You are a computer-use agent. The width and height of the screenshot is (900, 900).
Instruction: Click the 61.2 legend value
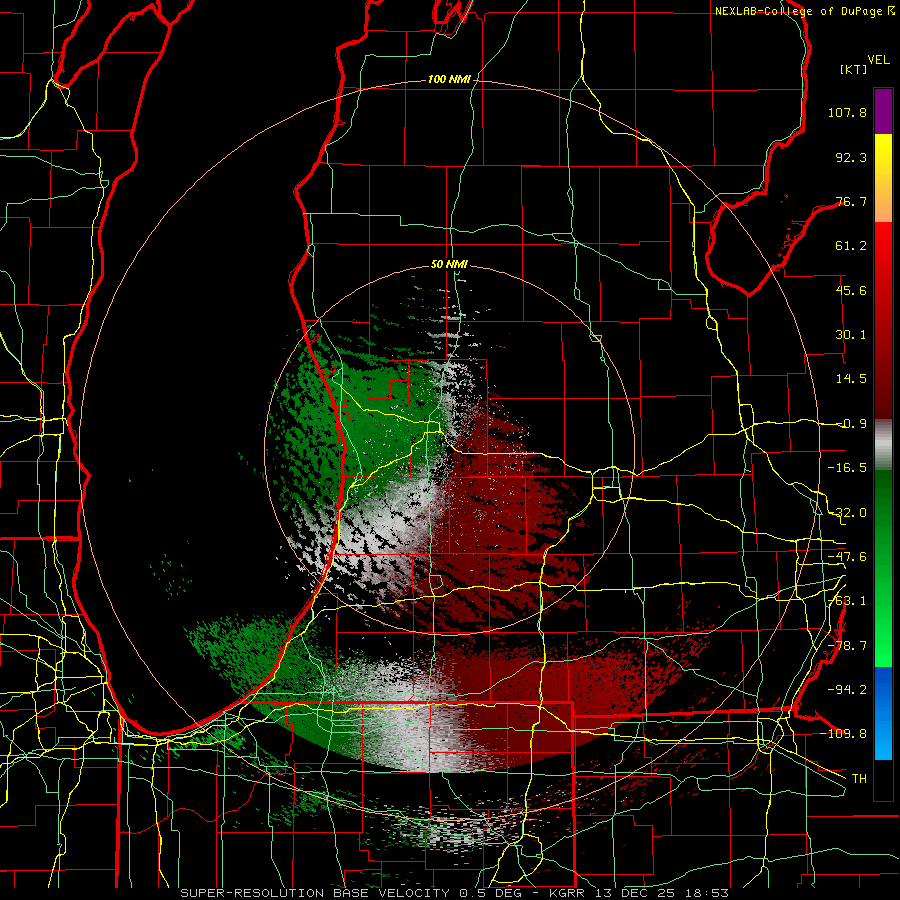[x=851, y=246]
